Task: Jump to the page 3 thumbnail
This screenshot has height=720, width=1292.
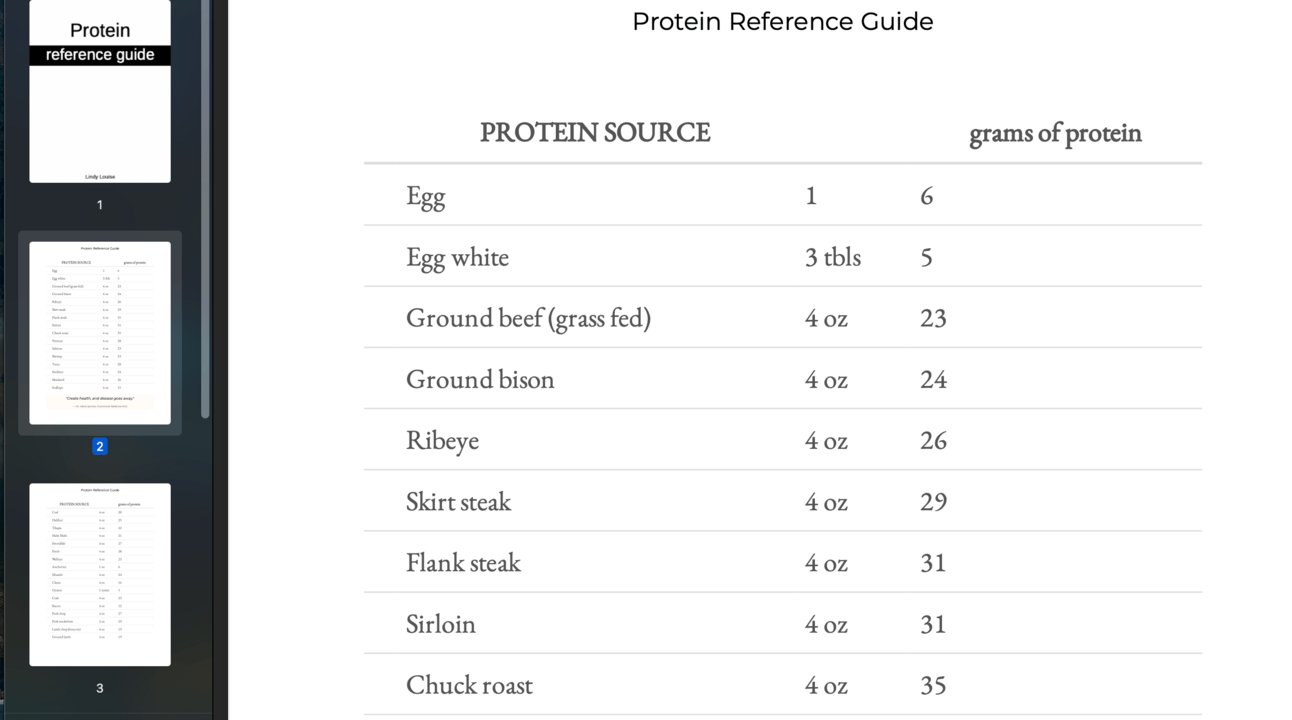Action: point(100,575)
